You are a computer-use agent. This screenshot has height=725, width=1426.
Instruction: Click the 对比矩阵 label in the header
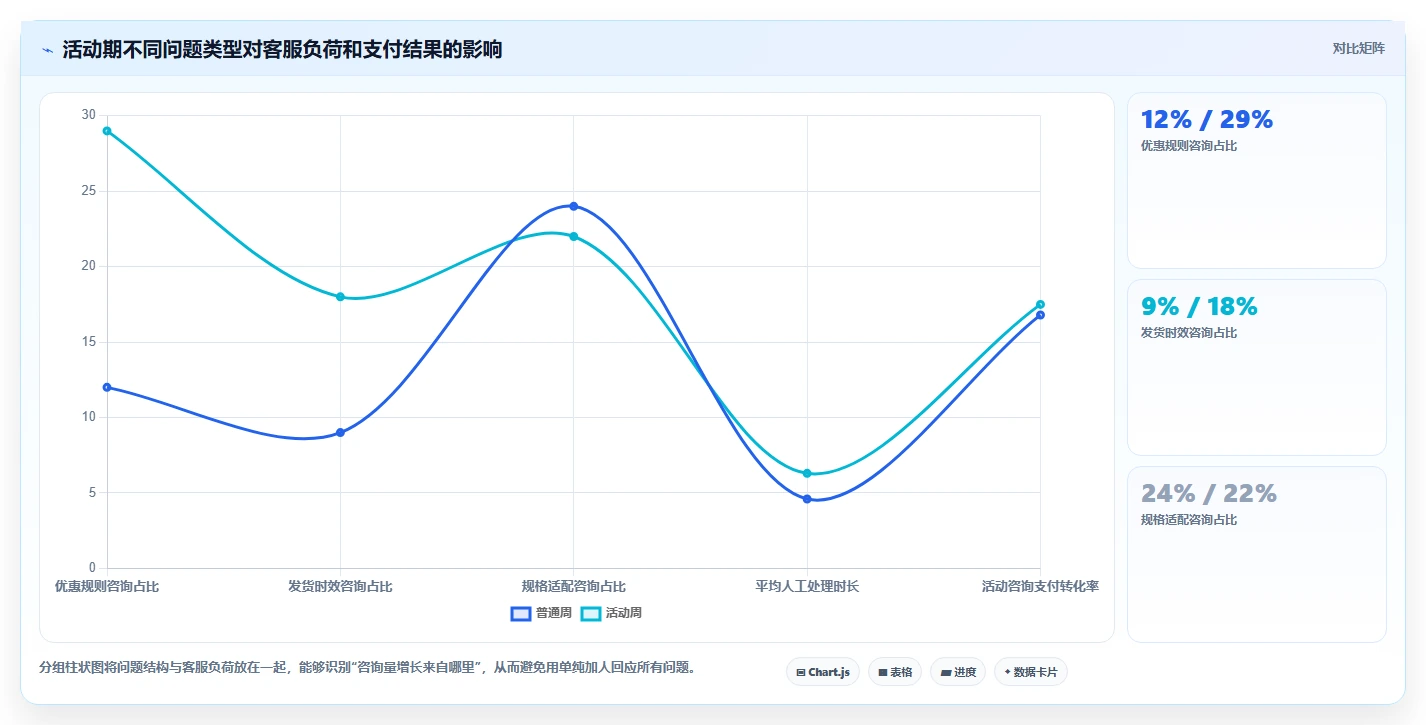1358,48
